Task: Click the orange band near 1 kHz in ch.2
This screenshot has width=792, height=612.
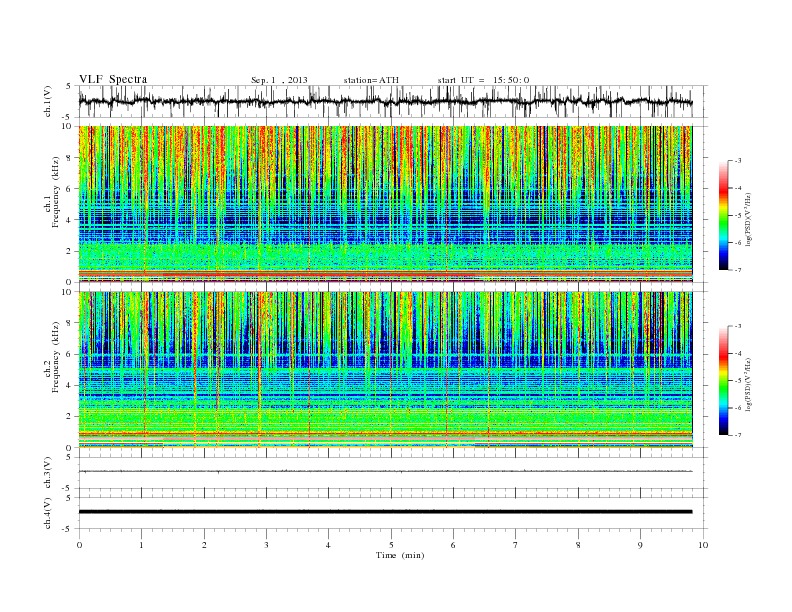Action: pyautogui.click(x=386, y=433)
